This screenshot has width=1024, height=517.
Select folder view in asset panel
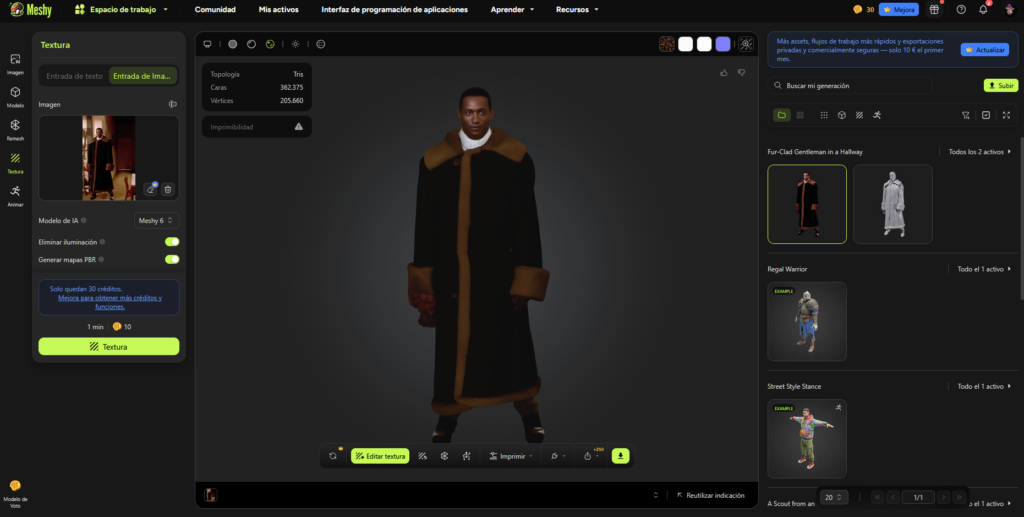tap(782, 115)
